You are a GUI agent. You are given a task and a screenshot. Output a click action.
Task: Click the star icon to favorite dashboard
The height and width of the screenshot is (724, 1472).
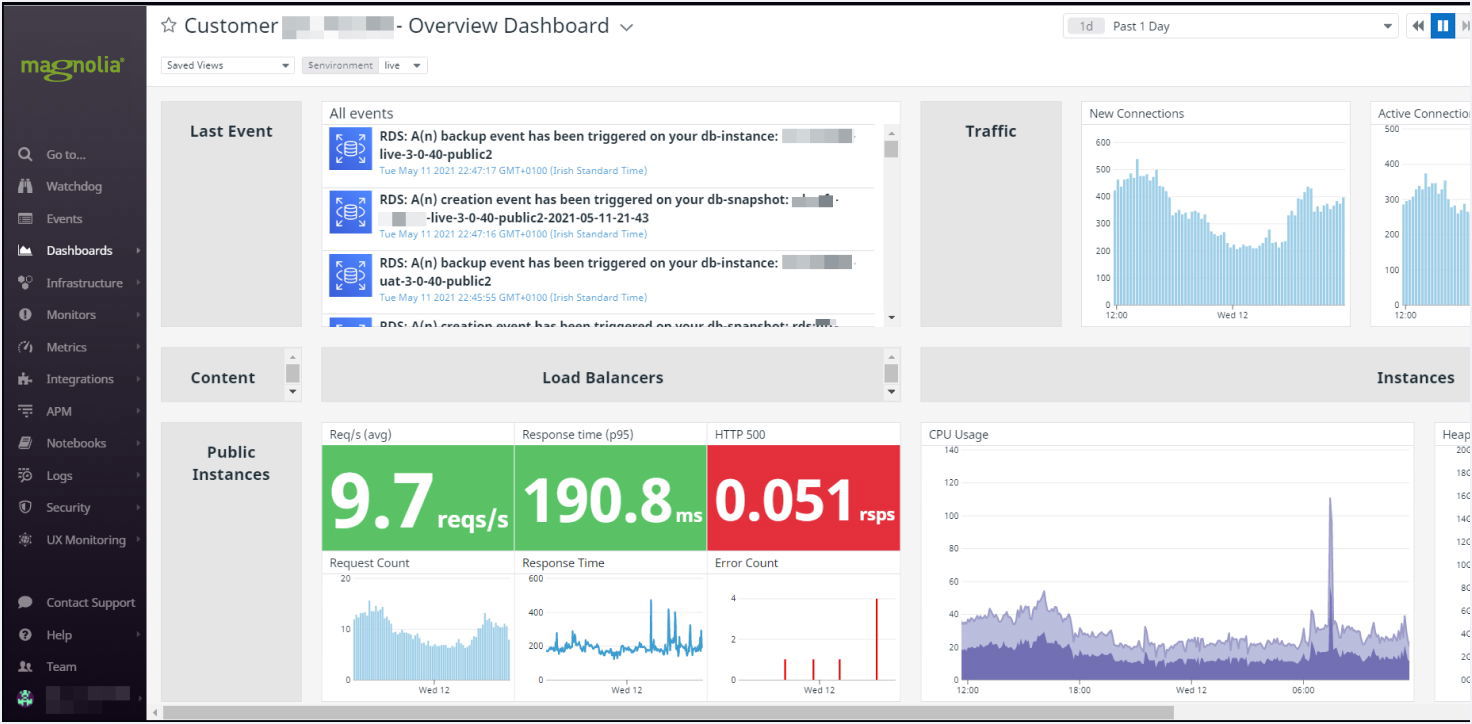pyautogui.click(x=169, y=27)
